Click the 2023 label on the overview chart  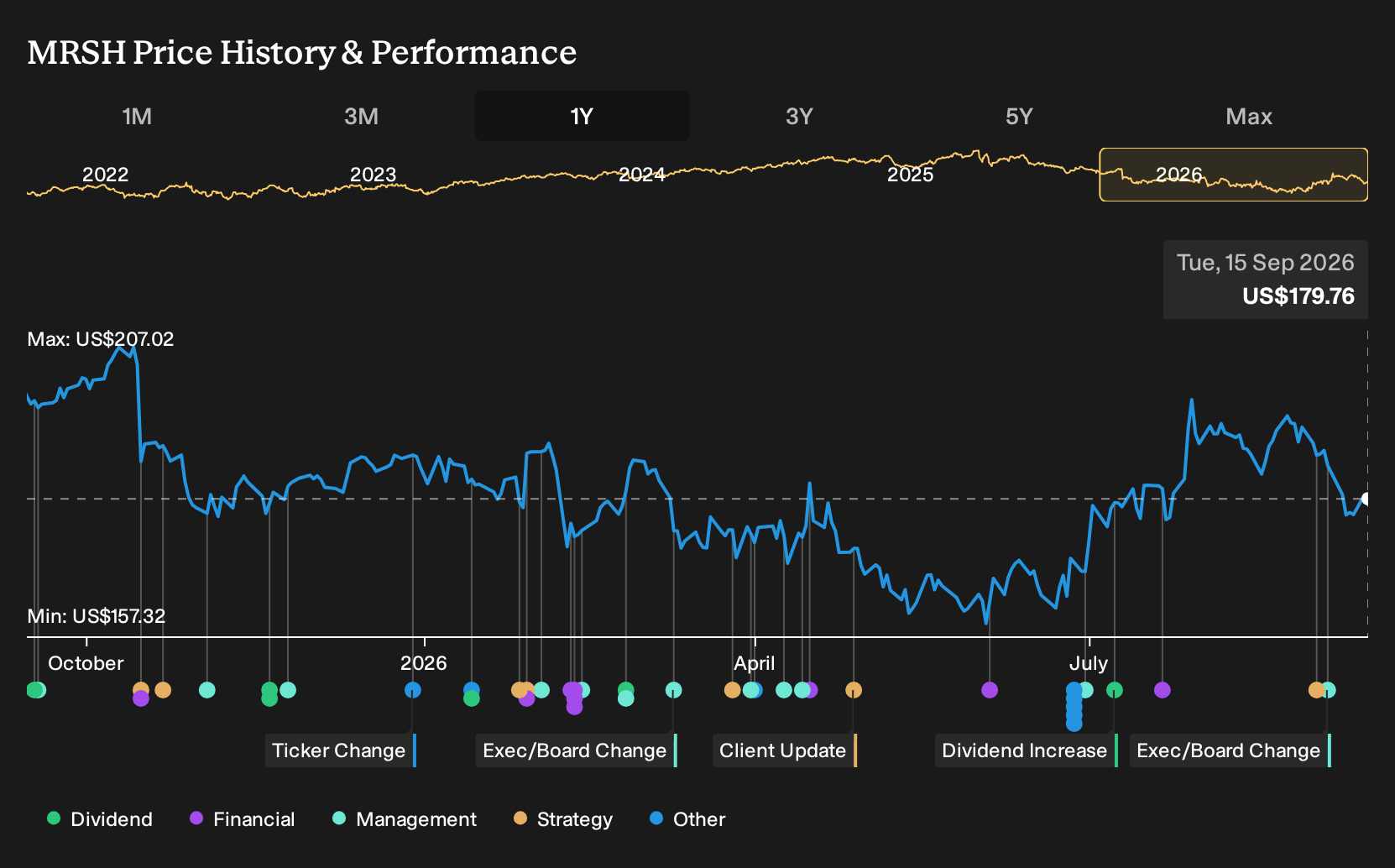pyautogui.click(x=373, y=175)
